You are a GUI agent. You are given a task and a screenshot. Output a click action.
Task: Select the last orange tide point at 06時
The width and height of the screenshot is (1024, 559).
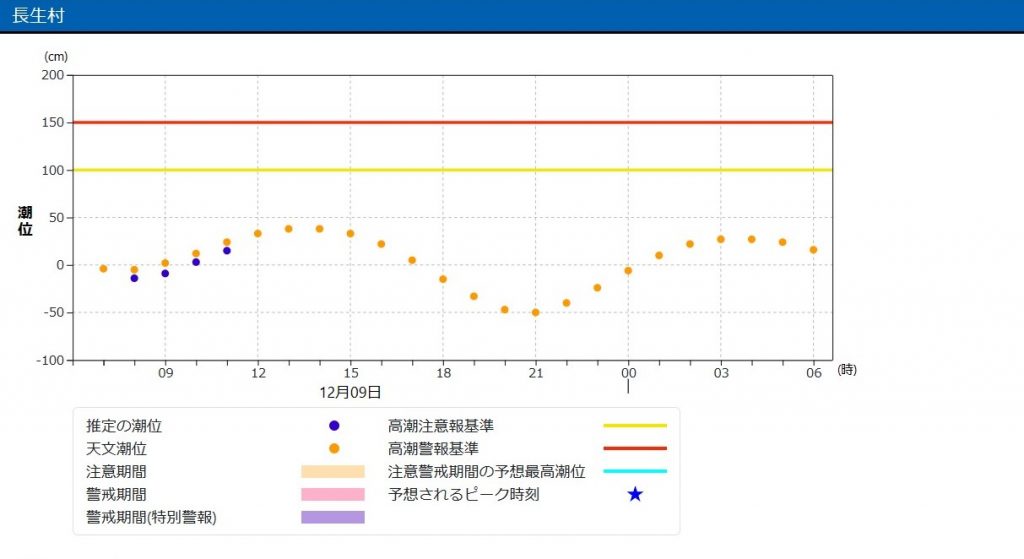click(x=814, y=250)
